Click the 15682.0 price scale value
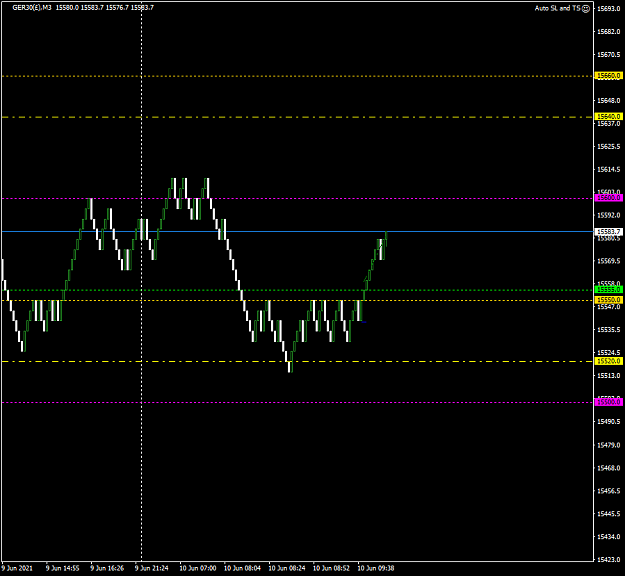This screenshot has width=625, height=576. pos(609,31)
